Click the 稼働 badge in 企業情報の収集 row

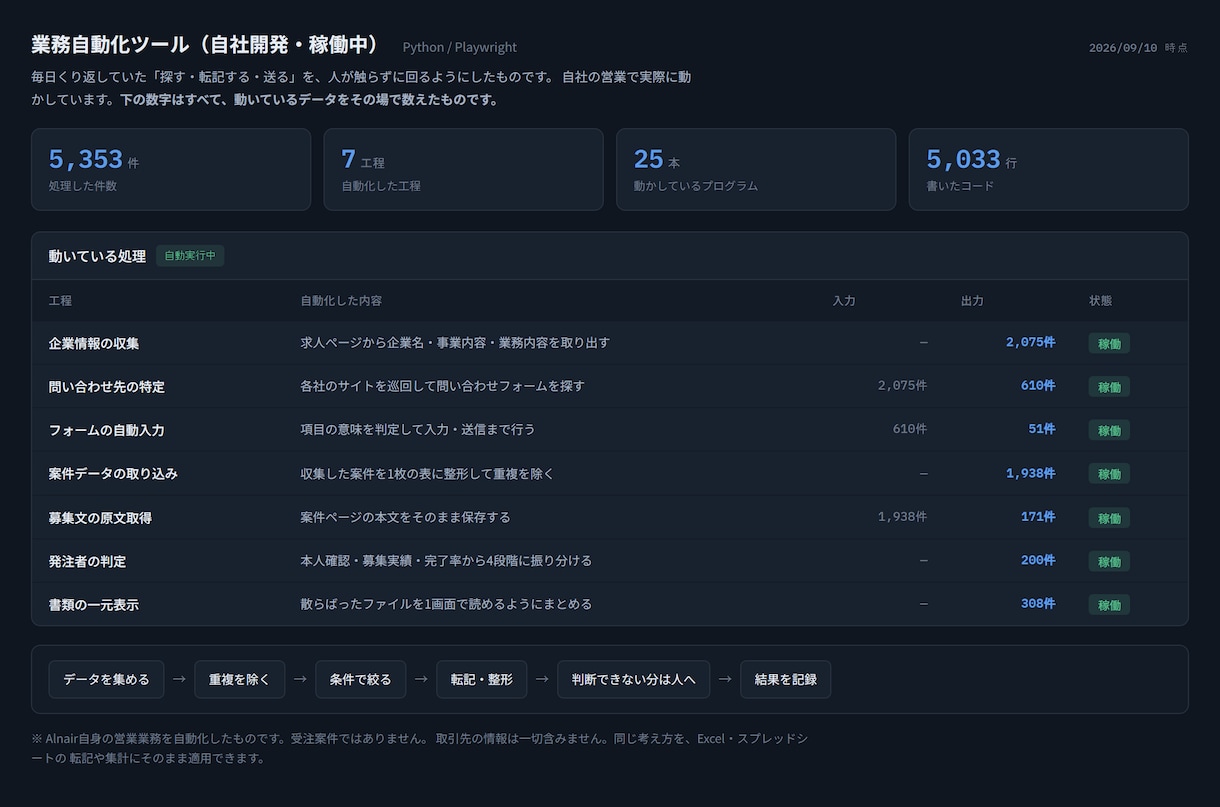[x=1109, y=343]
